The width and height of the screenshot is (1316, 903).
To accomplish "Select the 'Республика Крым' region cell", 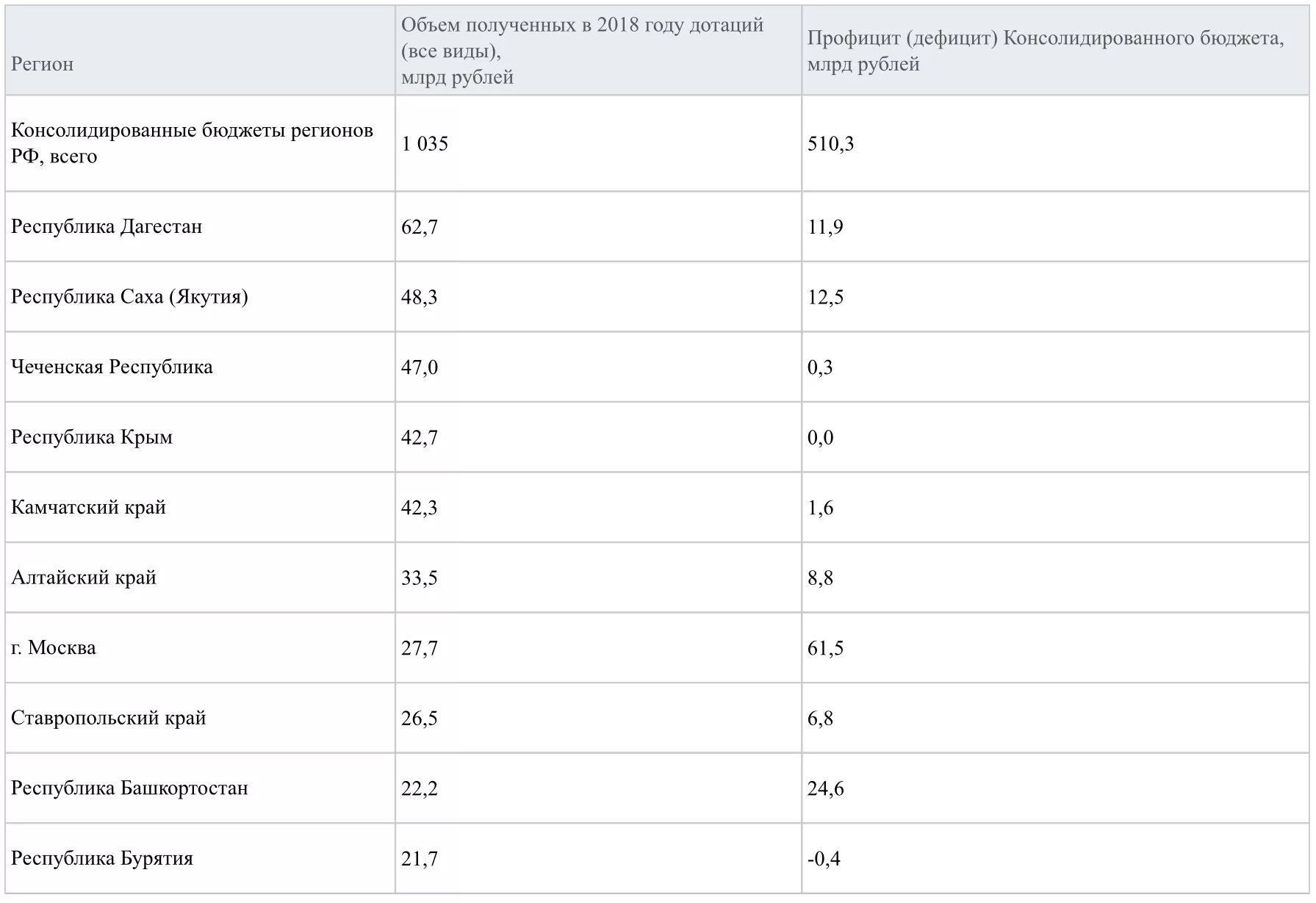I will pyautogui.click(x=92, y=437).
